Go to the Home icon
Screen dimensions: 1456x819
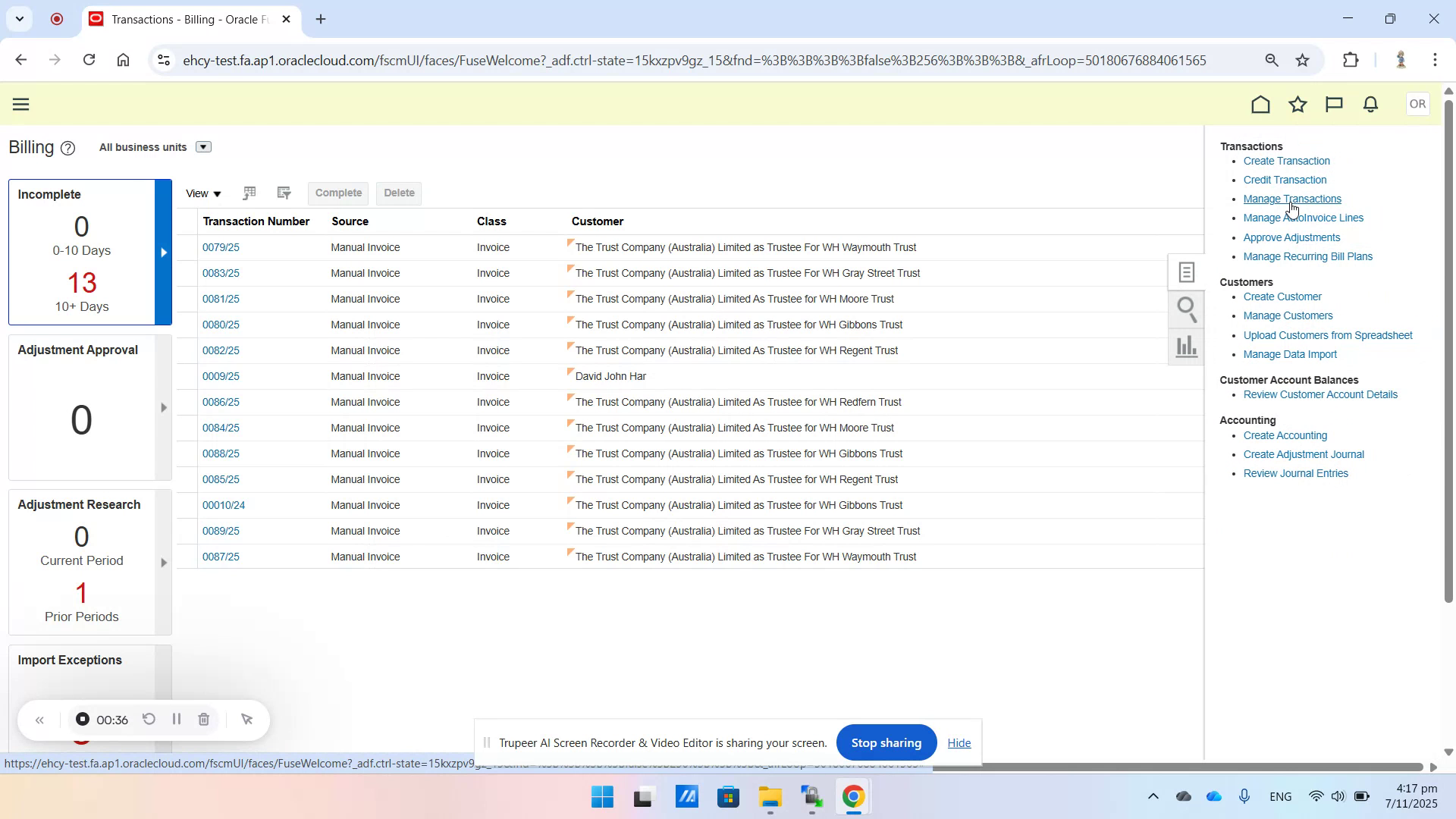1260,104
